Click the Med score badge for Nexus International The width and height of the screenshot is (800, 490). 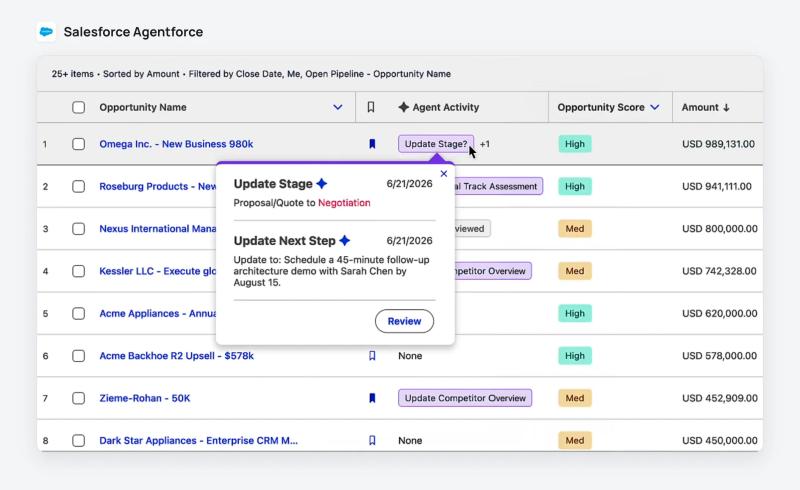575,229
